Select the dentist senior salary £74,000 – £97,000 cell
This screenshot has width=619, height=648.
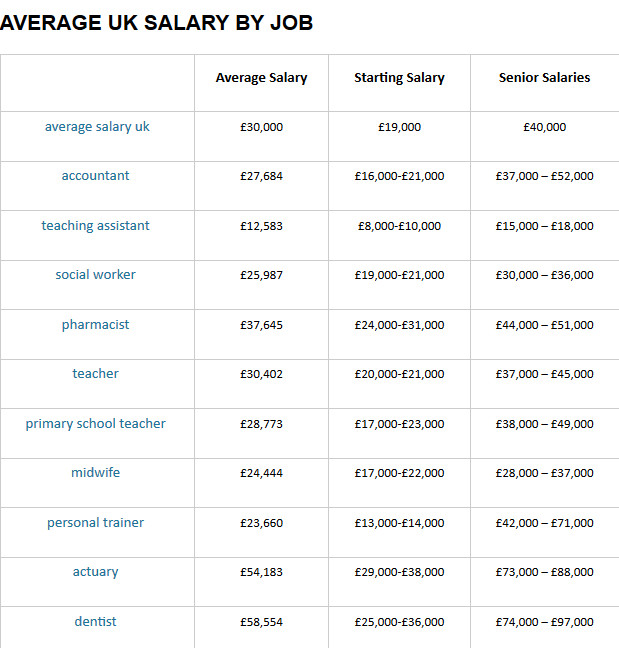pyautogui.click(x=545, y=627)
